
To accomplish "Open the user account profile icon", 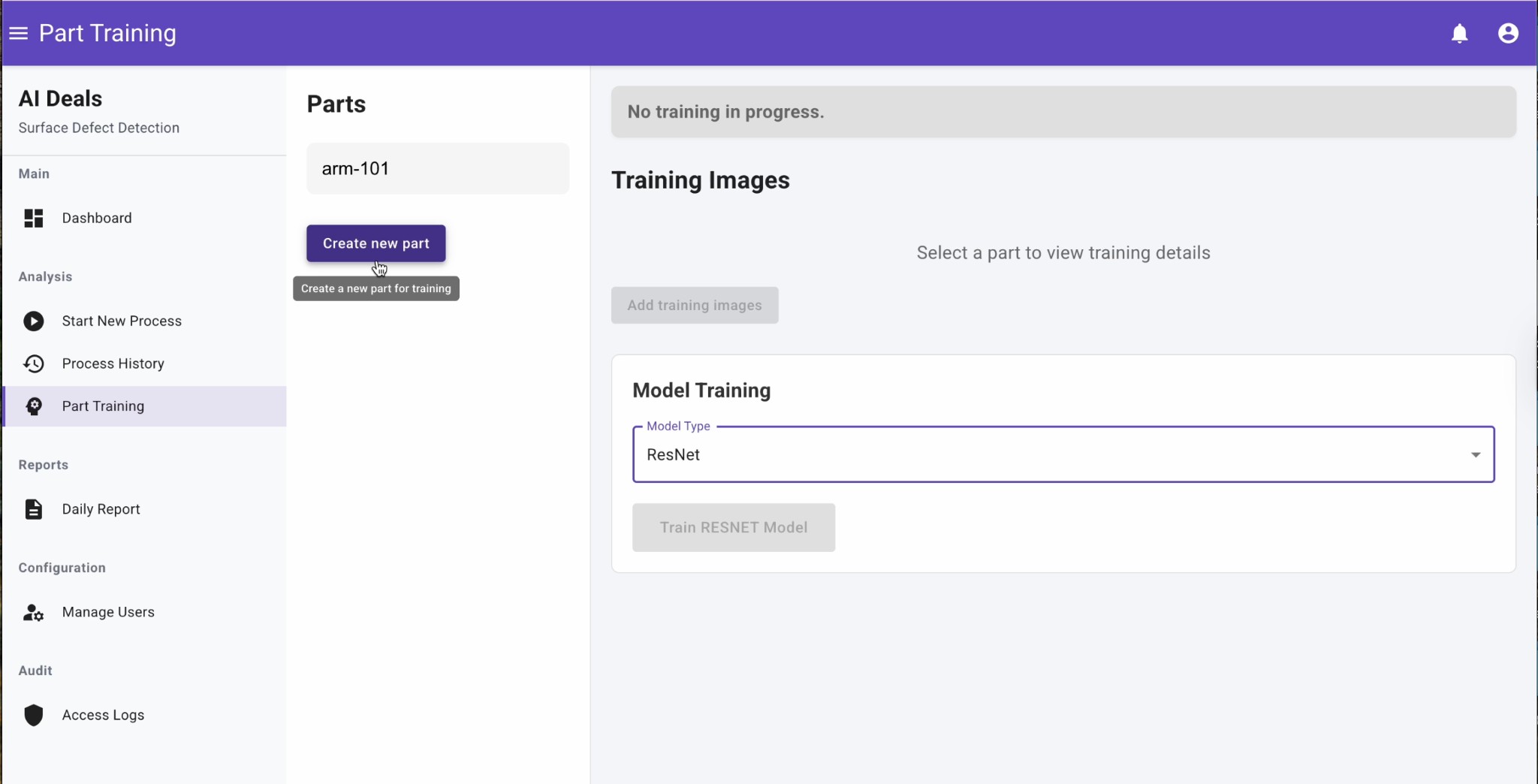I will click(1508, 34).
